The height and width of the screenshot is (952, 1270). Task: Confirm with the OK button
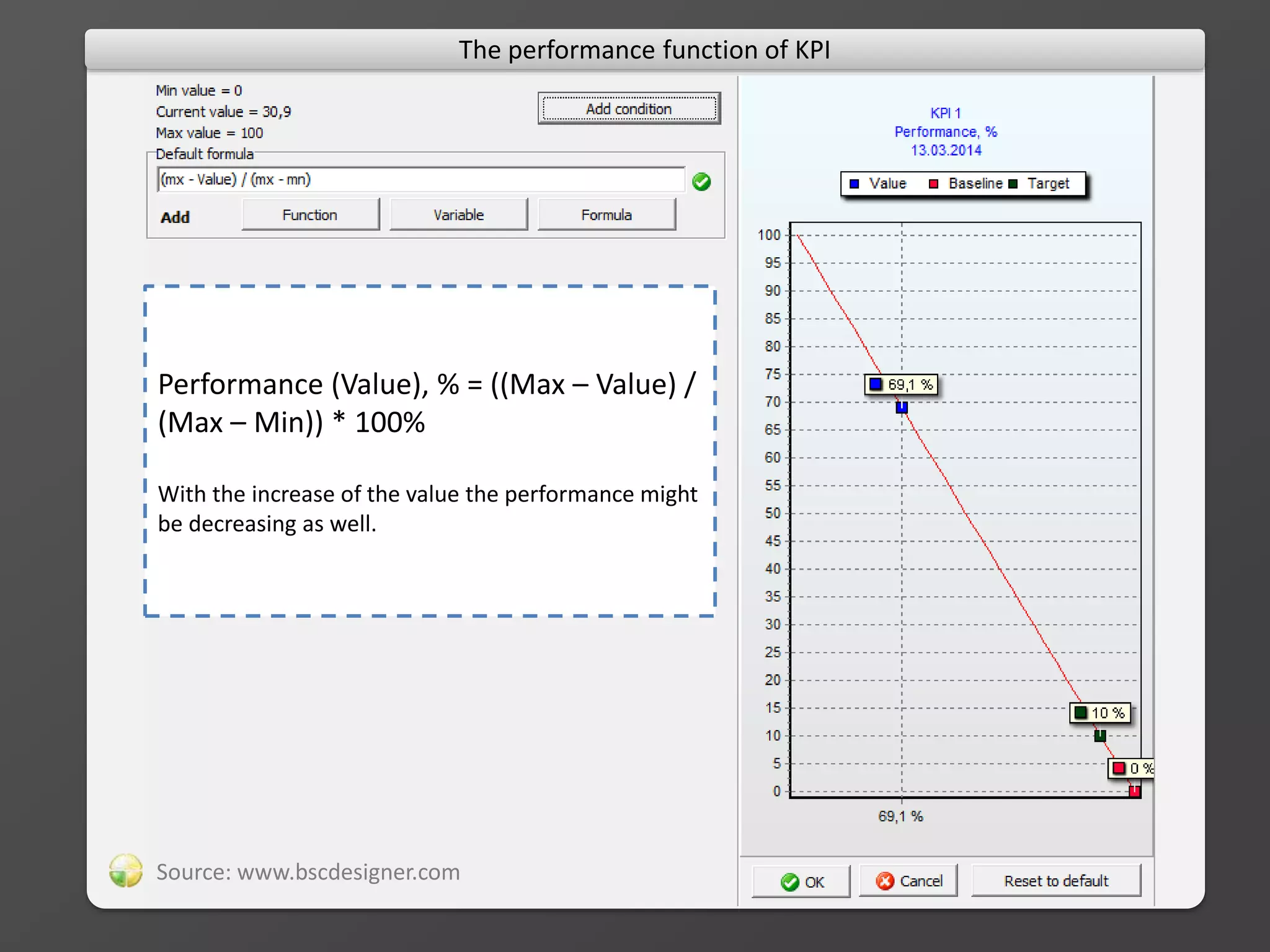coord(801,881)
